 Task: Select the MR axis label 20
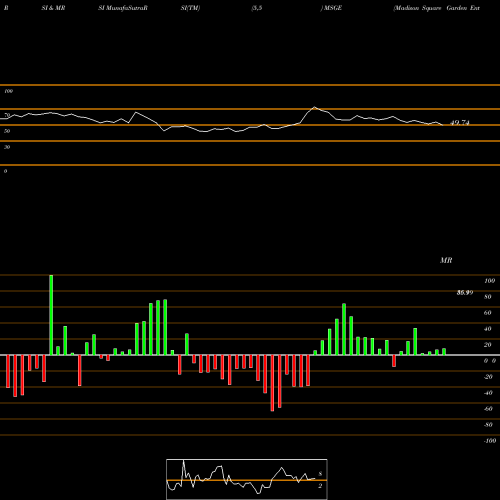click(x=488, y=345)
